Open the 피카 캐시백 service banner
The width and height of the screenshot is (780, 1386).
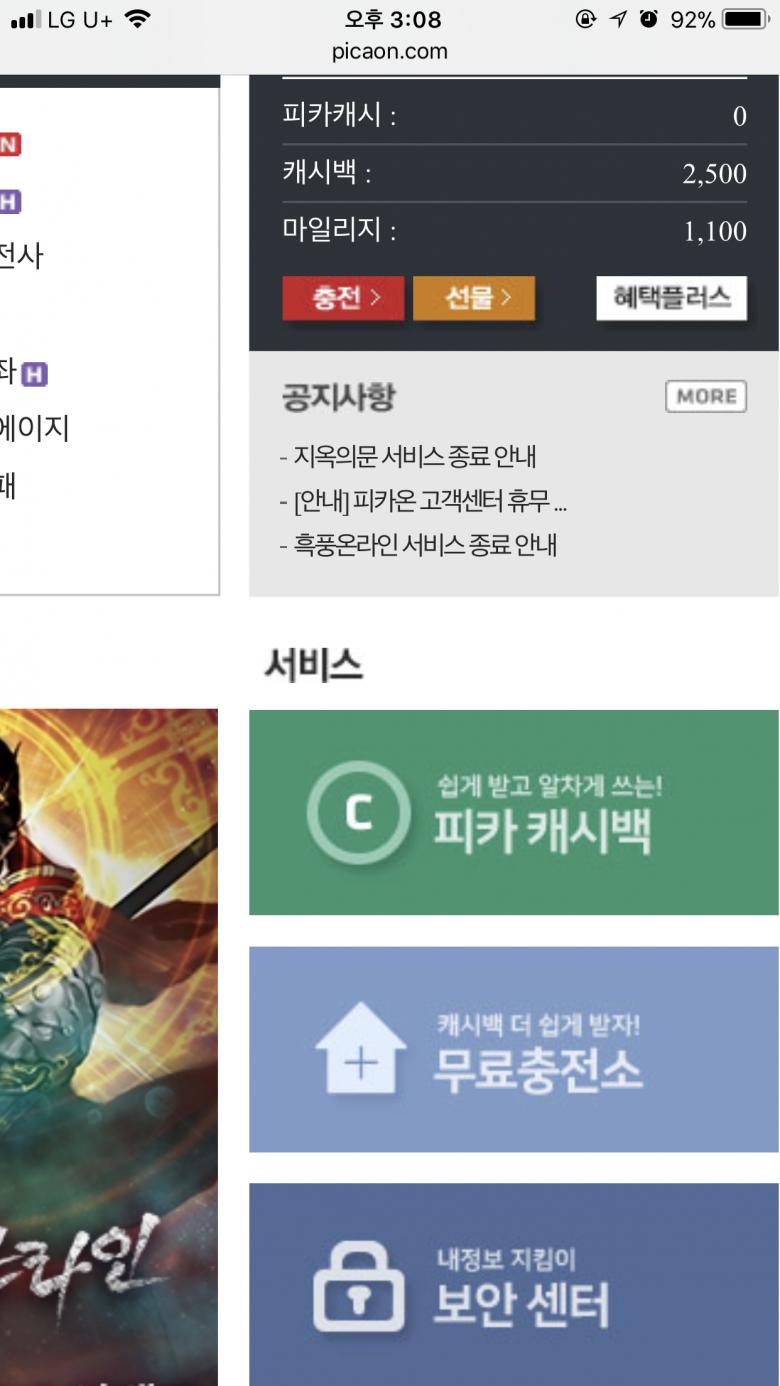514,812
